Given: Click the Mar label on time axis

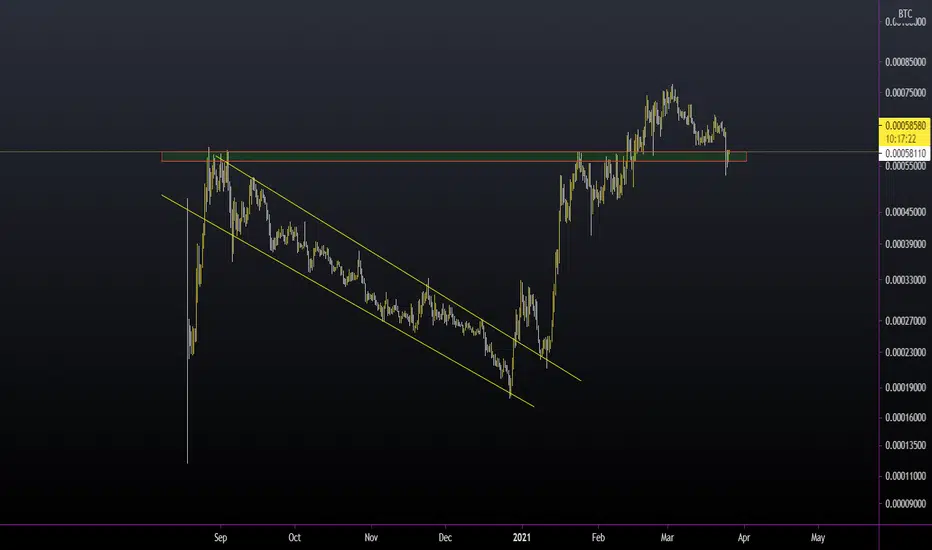Looking at the screenshot, I should [667, 538].
